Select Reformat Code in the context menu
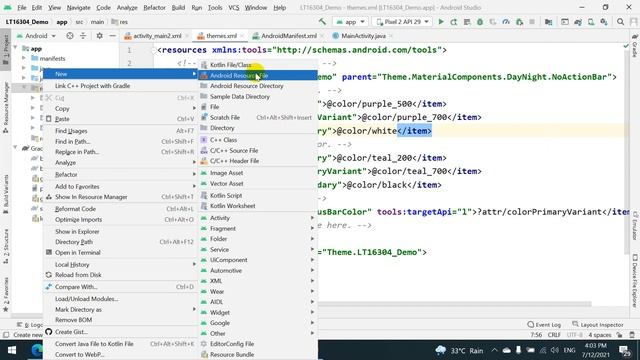Image resolution: width=640 pixels, height=360 pixels. pos(120,209)
